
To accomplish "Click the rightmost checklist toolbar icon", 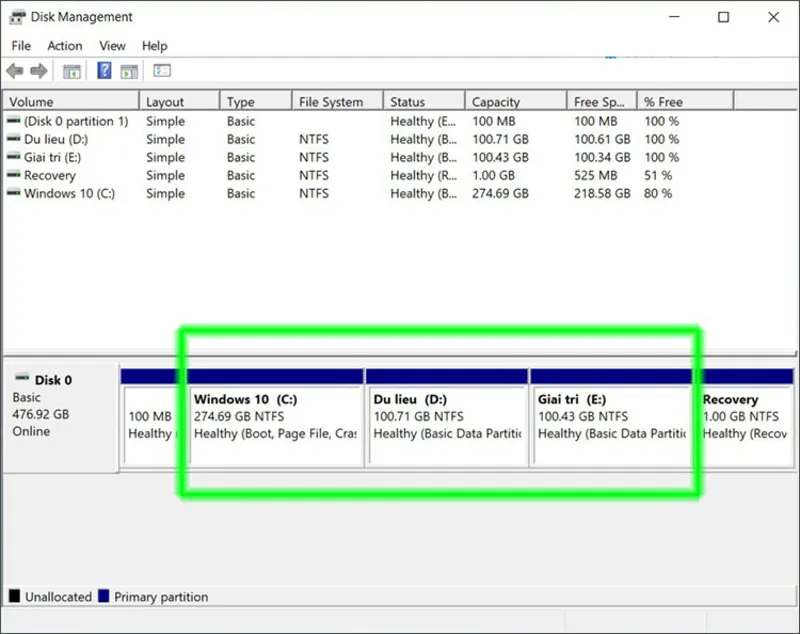I will tap(162, 70).
